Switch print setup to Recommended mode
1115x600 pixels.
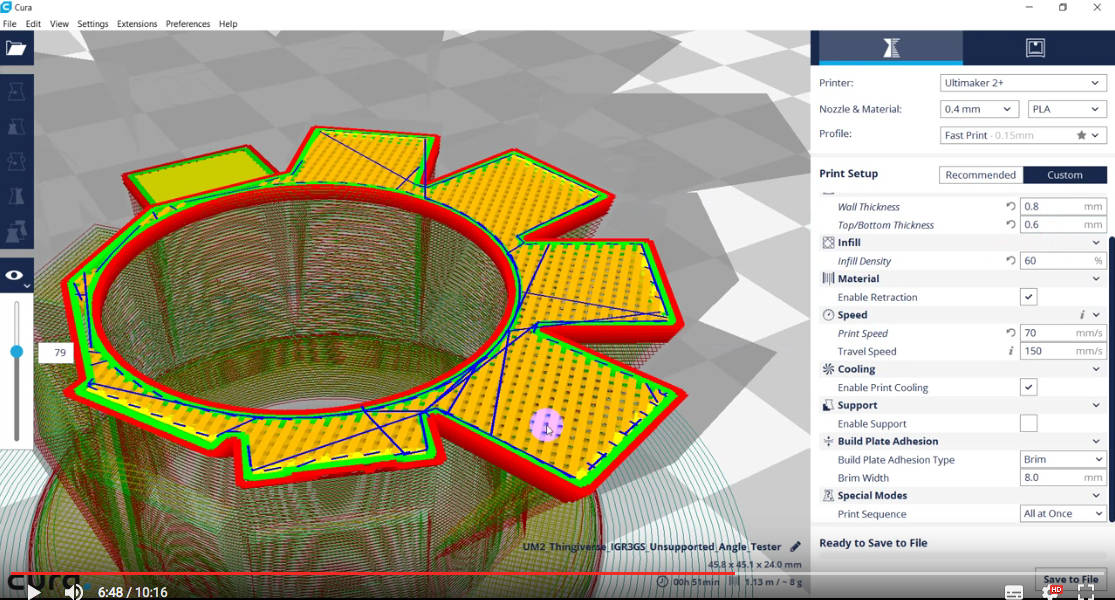point(981,175)
